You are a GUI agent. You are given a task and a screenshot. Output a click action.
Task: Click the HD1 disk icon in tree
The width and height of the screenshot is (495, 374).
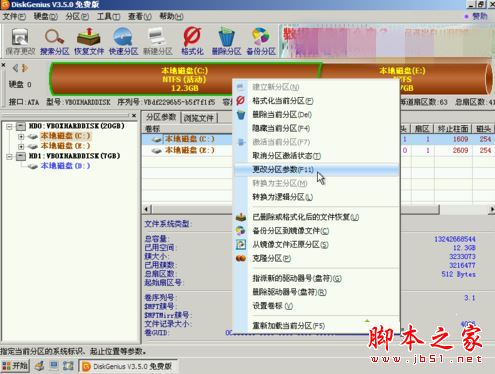pos(21,156)
